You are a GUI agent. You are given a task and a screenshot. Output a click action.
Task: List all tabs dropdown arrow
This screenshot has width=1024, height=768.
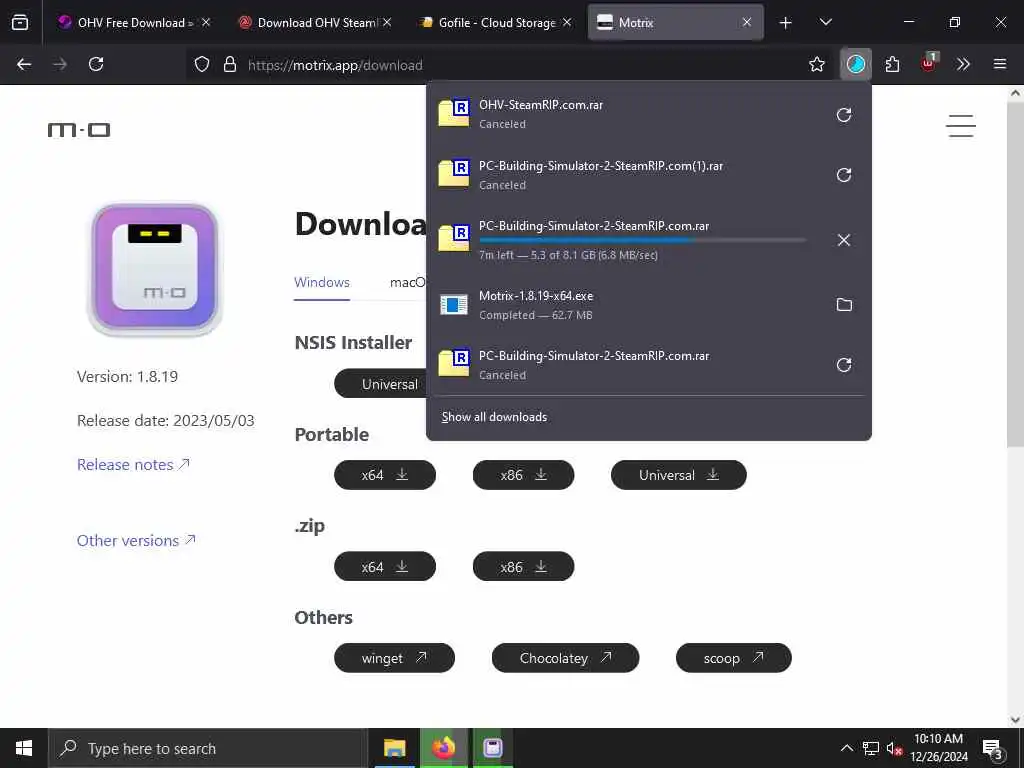click(825, 23)
